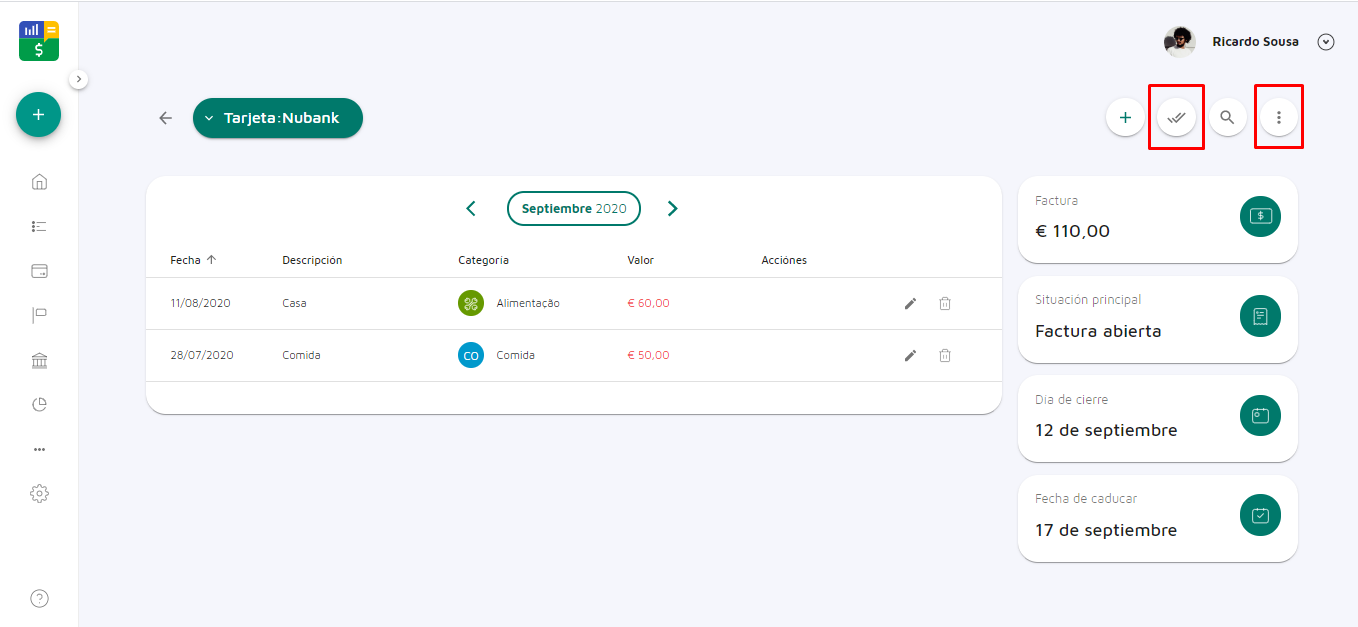This screenshot has width=1358, height=627.
Task: Open the pie chart reports icon
Action: pyautogui.click(x=39, y=405)
